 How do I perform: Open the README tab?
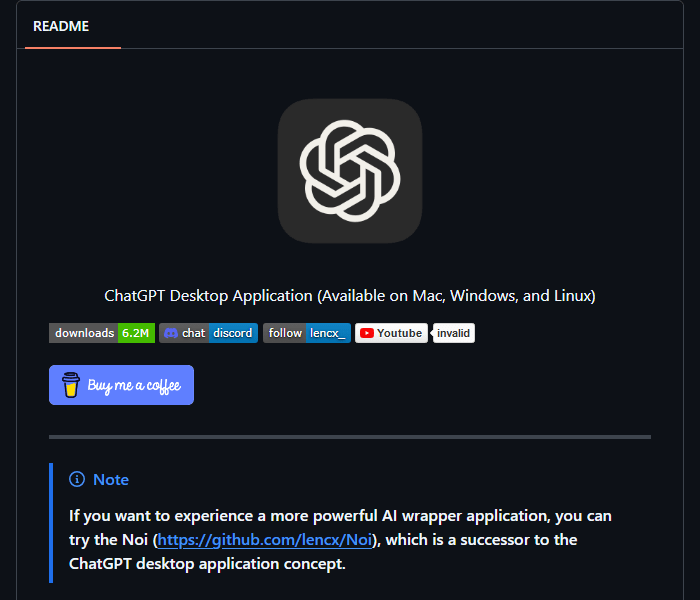[x=61, y=26]
